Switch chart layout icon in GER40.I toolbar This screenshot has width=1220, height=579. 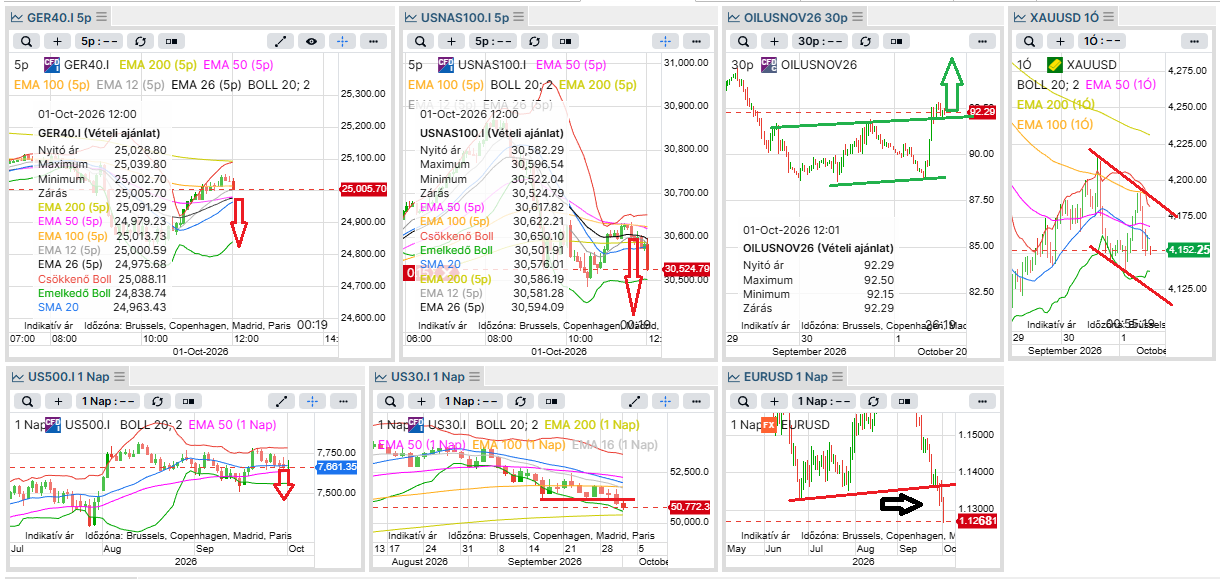171,41
